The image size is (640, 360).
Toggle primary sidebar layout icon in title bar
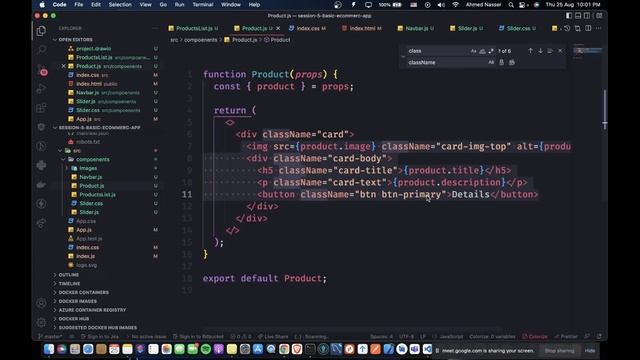click(x=569, y=16)
